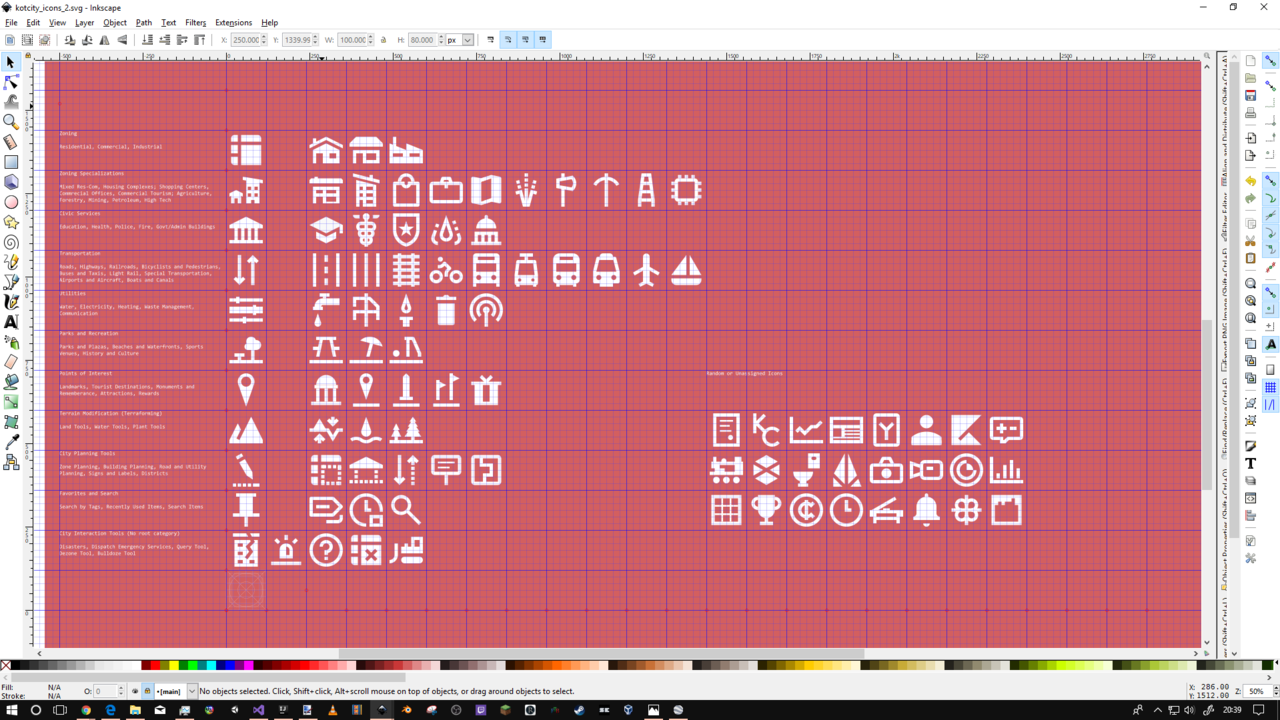
Task: Open Windows Start button
Action: click(x=11, y=710)
